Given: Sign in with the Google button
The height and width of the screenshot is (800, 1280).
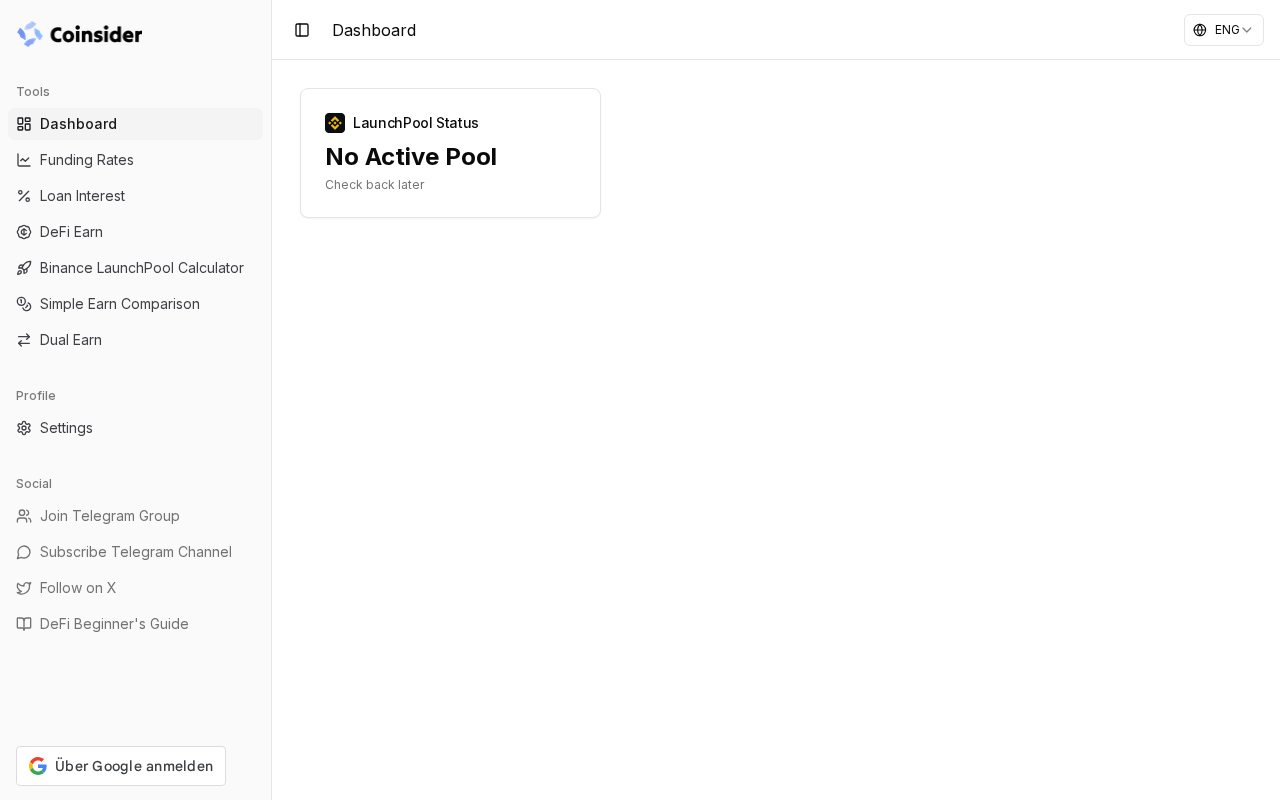Looking at the screenshot, I should tap(121, 766).
